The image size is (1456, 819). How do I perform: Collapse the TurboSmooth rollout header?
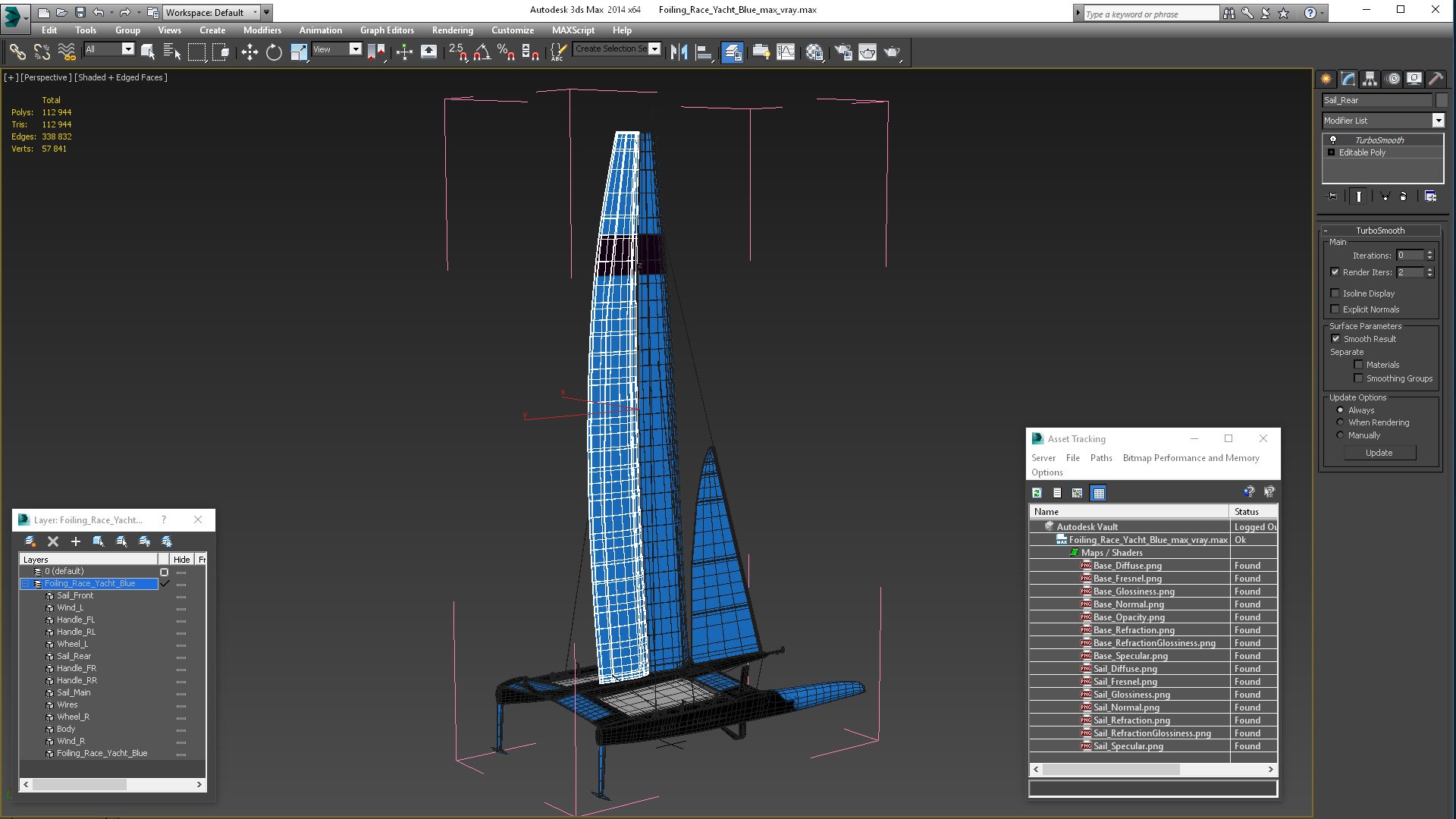[1379, 231]
